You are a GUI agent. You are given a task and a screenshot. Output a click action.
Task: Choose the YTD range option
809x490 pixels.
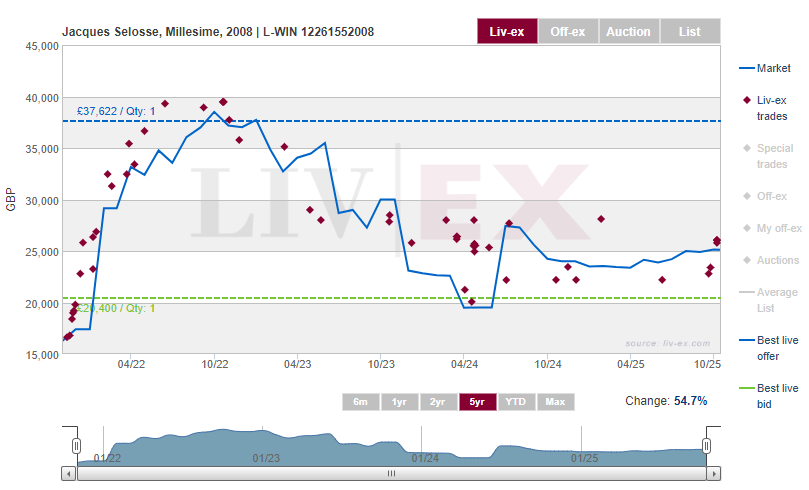tap(516, 402)
